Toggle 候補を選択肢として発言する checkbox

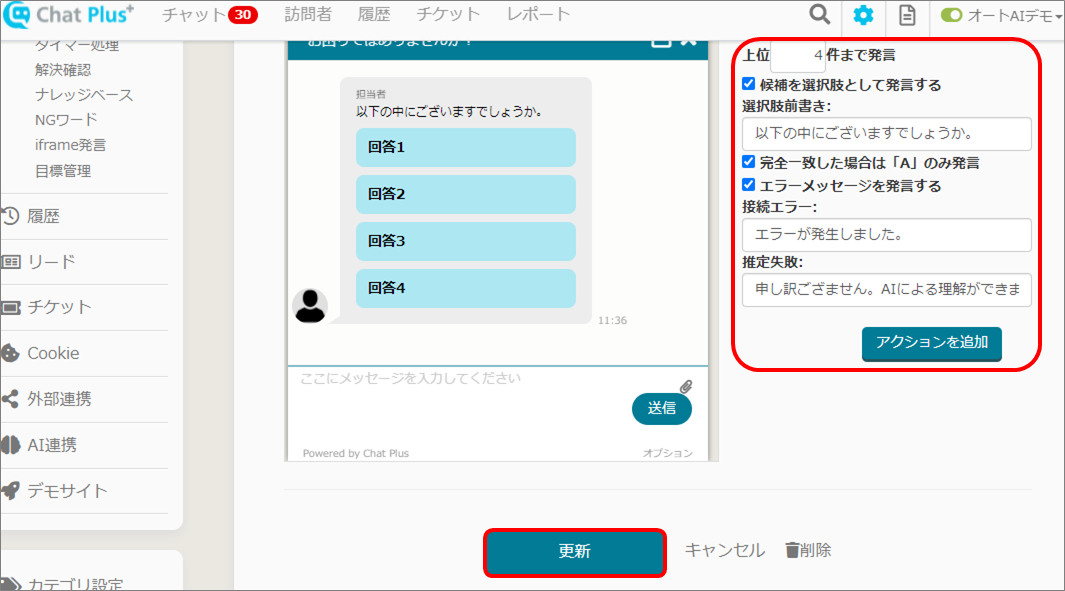pyautogui.click(x=748, y=85)
